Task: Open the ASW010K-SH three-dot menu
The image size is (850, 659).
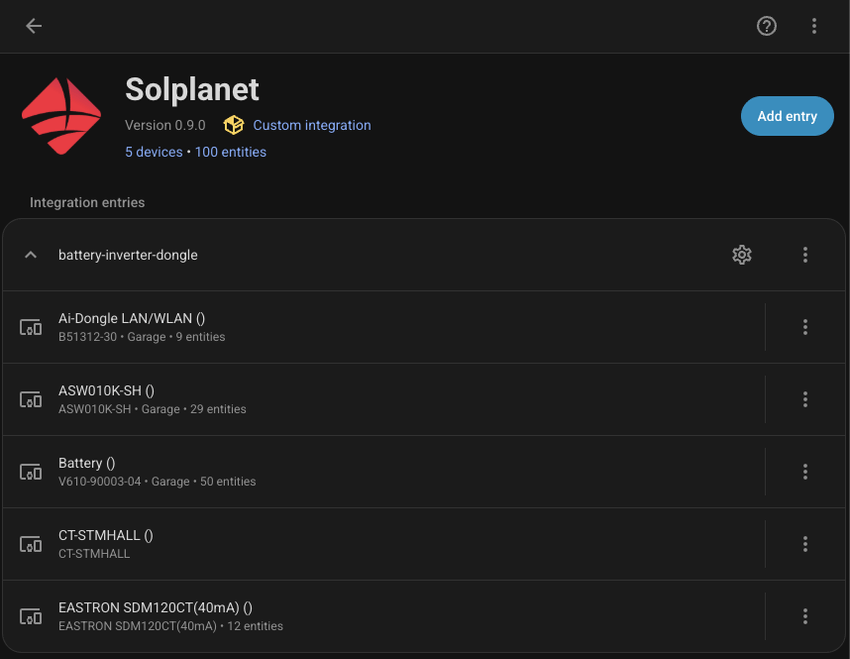Action: point(805,399)
